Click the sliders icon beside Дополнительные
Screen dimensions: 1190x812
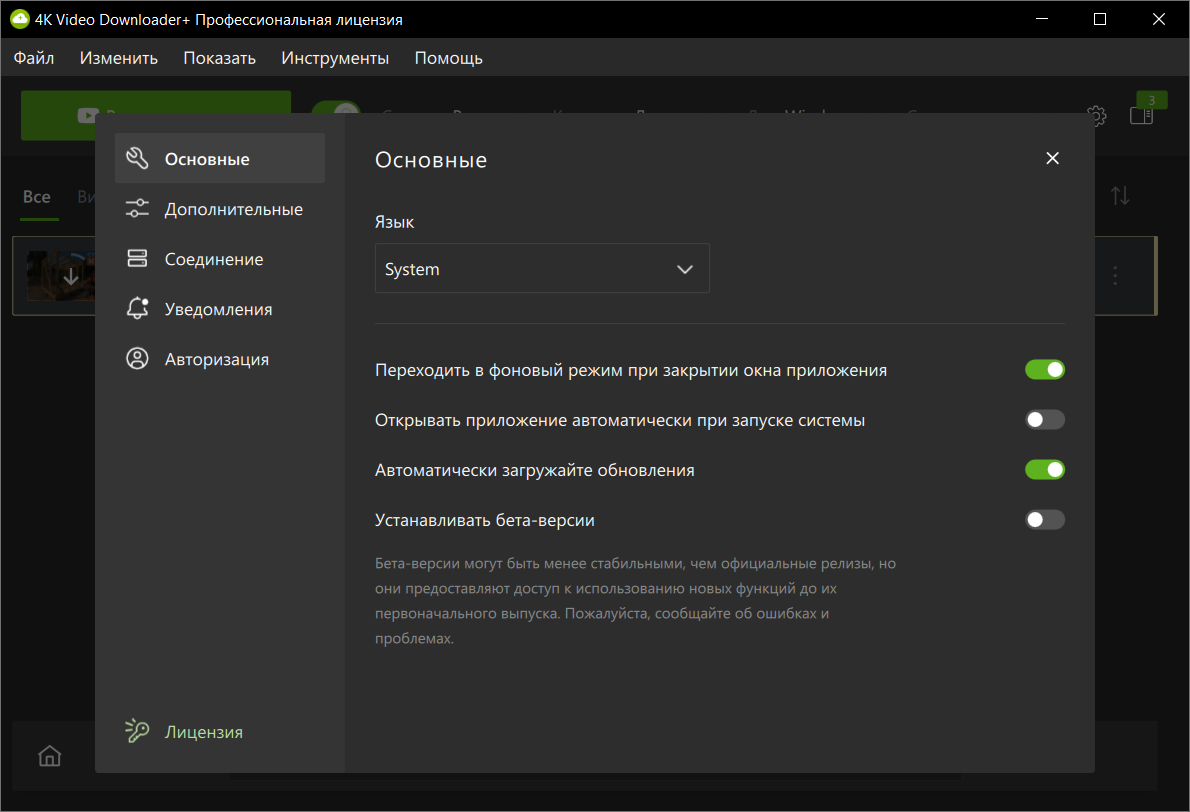(x=137, y=208)
